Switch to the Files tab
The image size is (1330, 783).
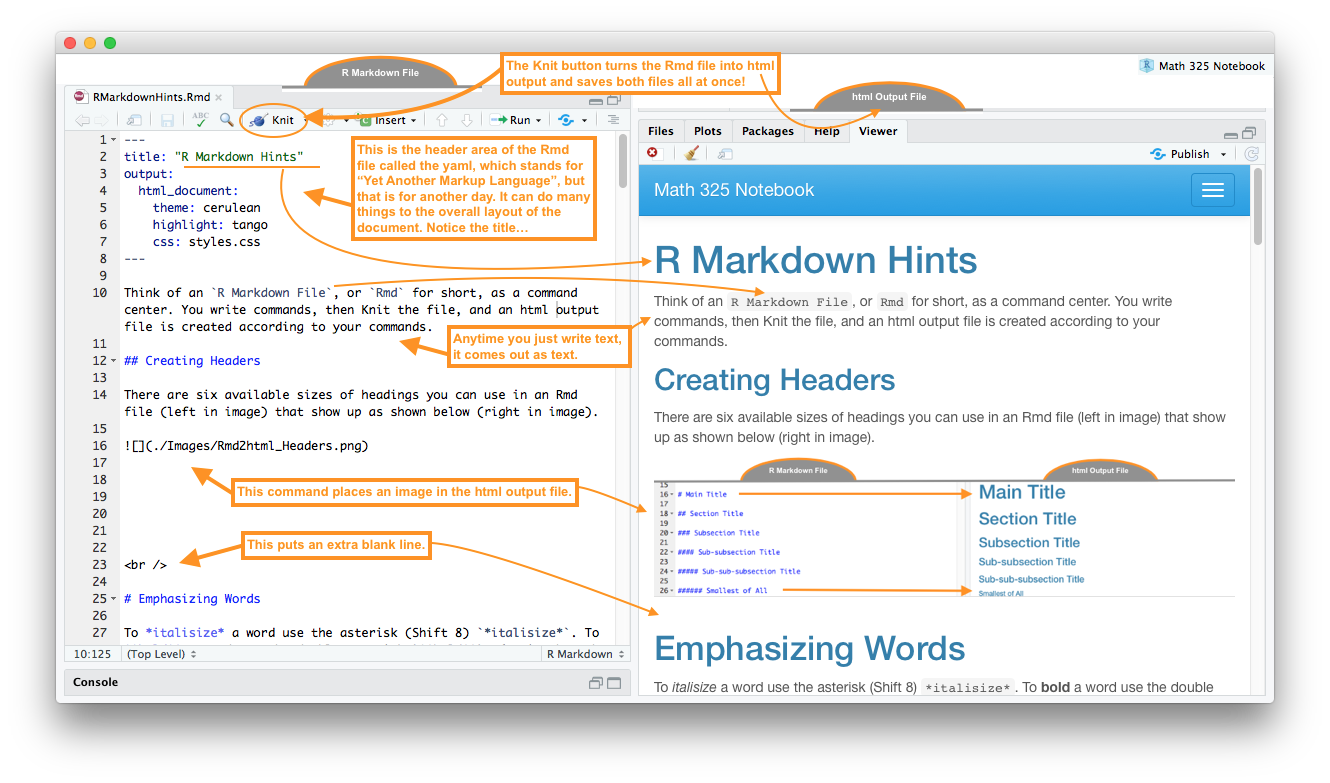tap(660, 131)
